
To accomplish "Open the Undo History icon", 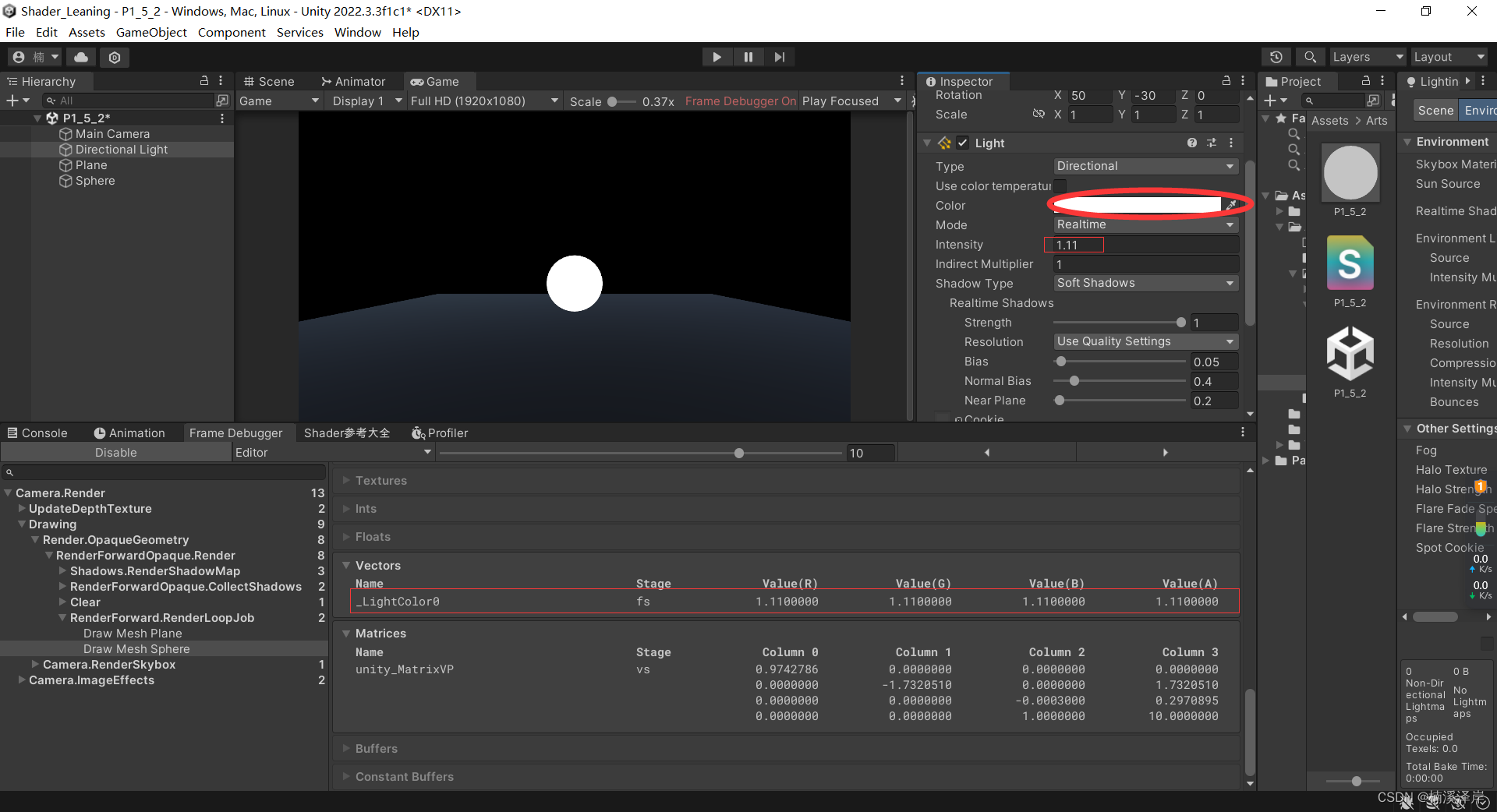I will 1276,57.
